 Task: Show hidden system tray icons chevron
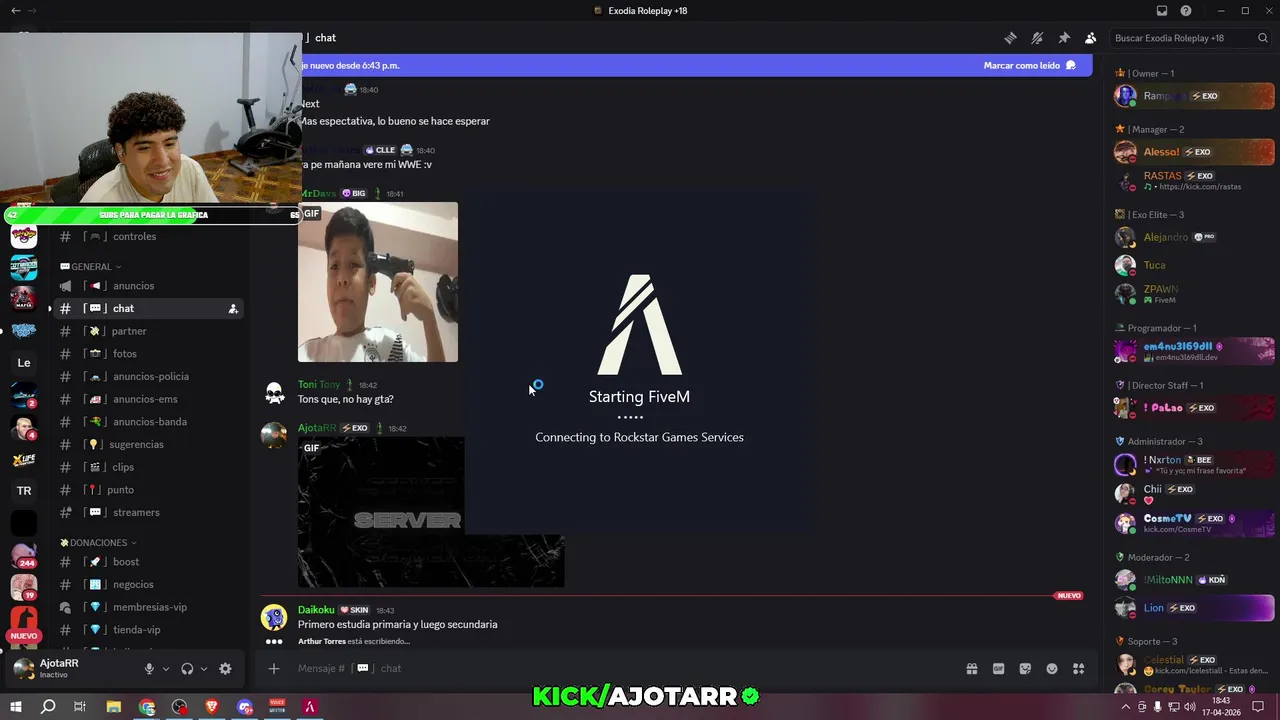1126,707
